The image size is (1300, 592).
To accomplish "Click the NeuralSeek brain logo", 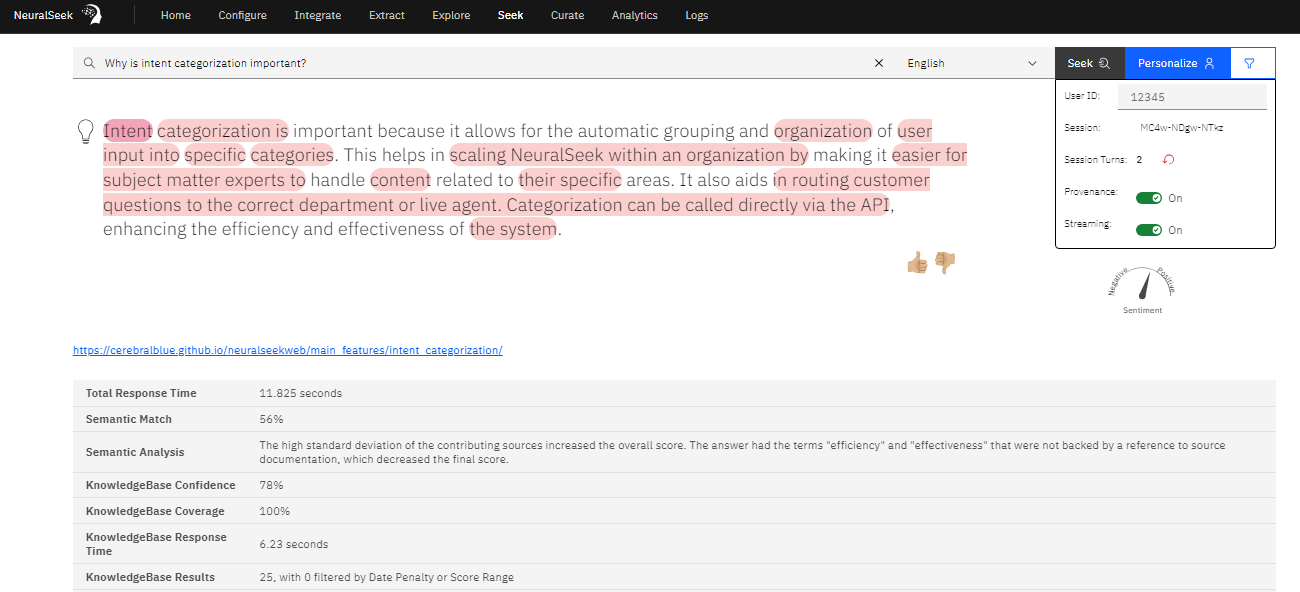I will click(x=92, y=14).
